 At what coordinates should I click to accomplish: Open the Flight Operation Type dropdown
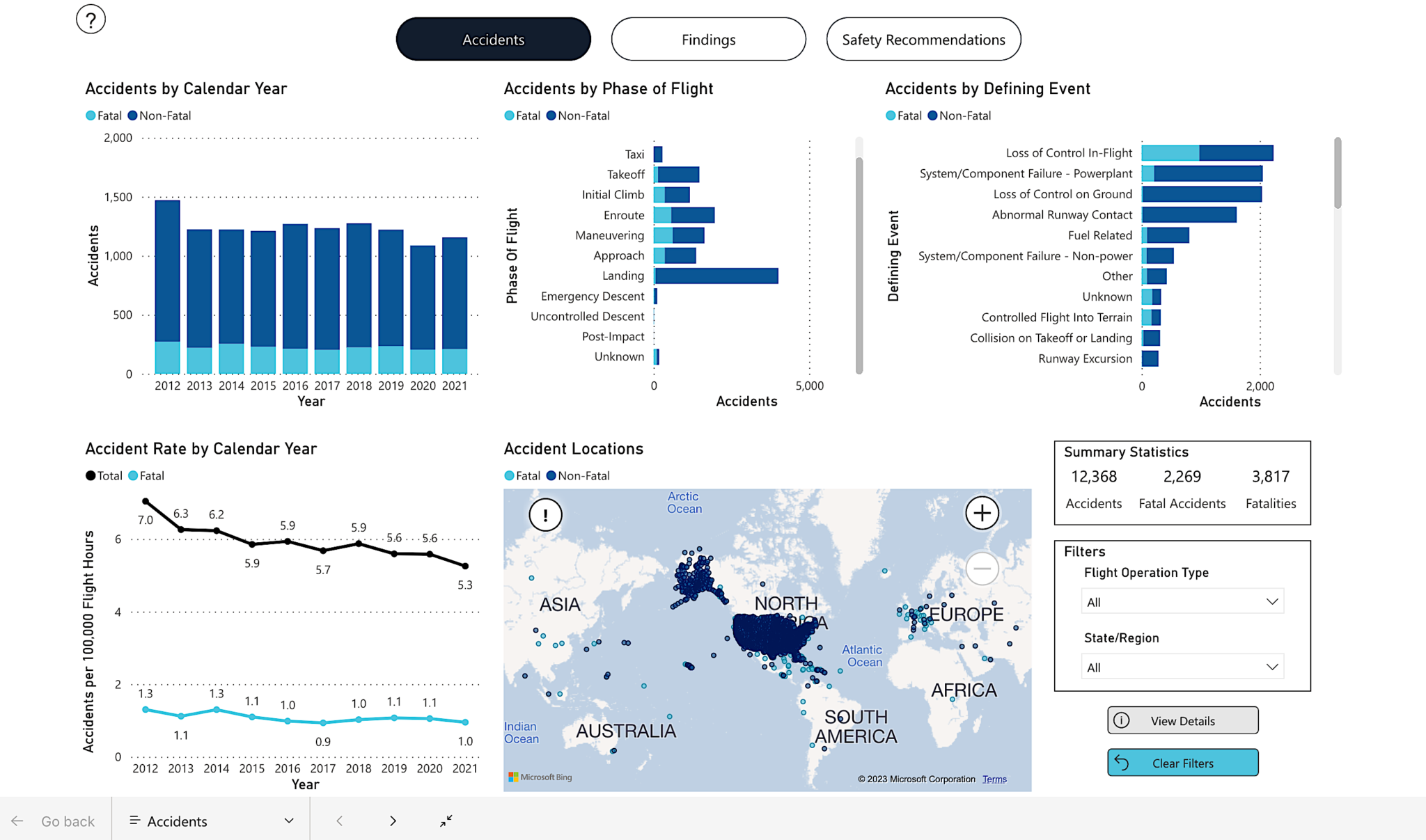click(x=1182, y=602)
